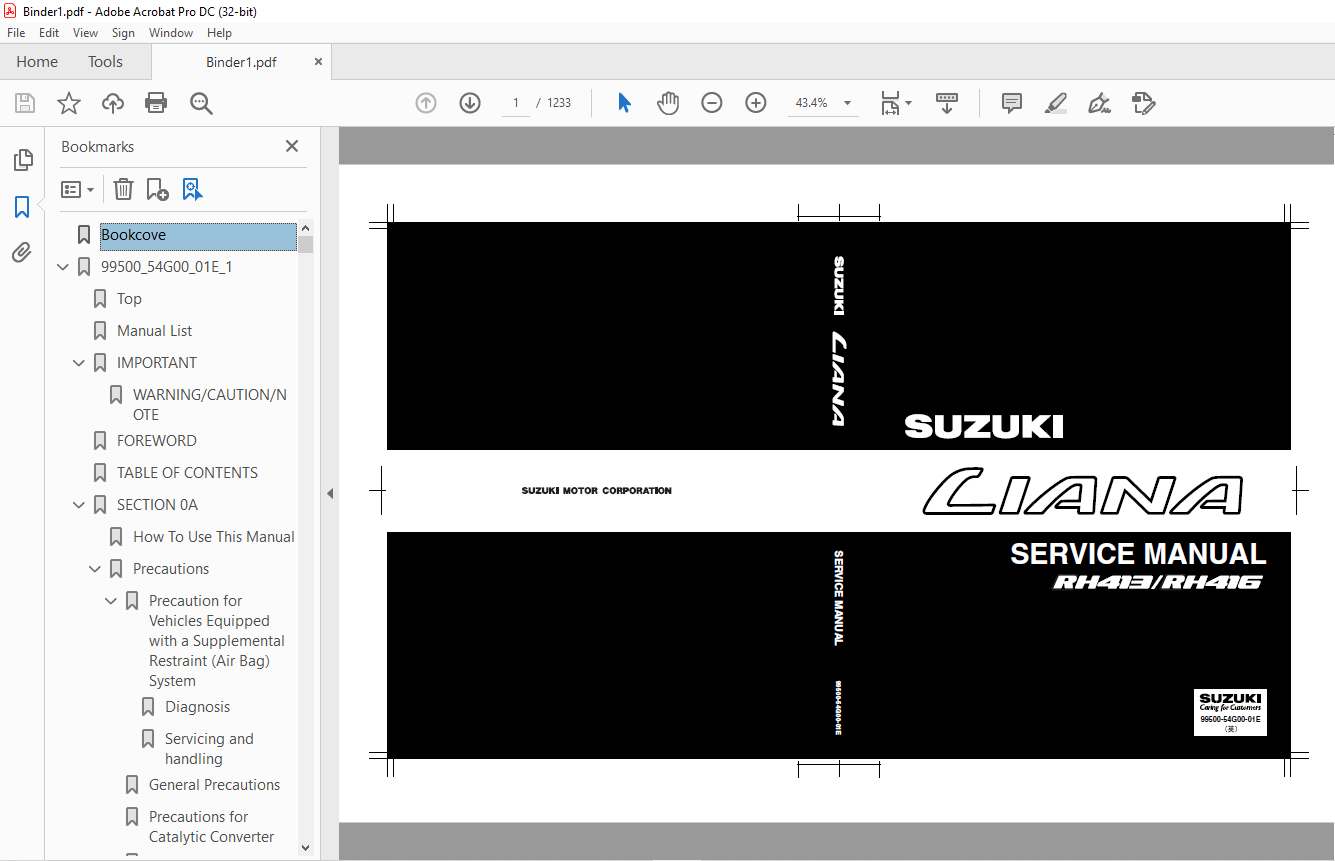This screenshot has height=861, width=1335.
Task: Click the upload to cloud icon
Action: point(113,103)
